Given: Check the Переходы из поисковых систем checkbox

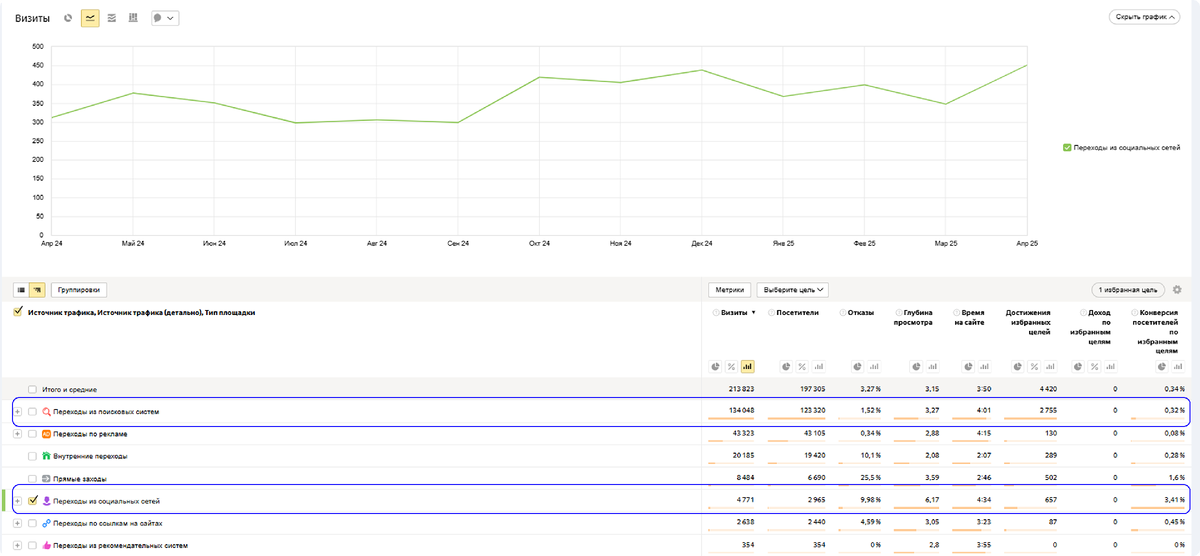Looking at the screenshot, I should coord(33,411).
